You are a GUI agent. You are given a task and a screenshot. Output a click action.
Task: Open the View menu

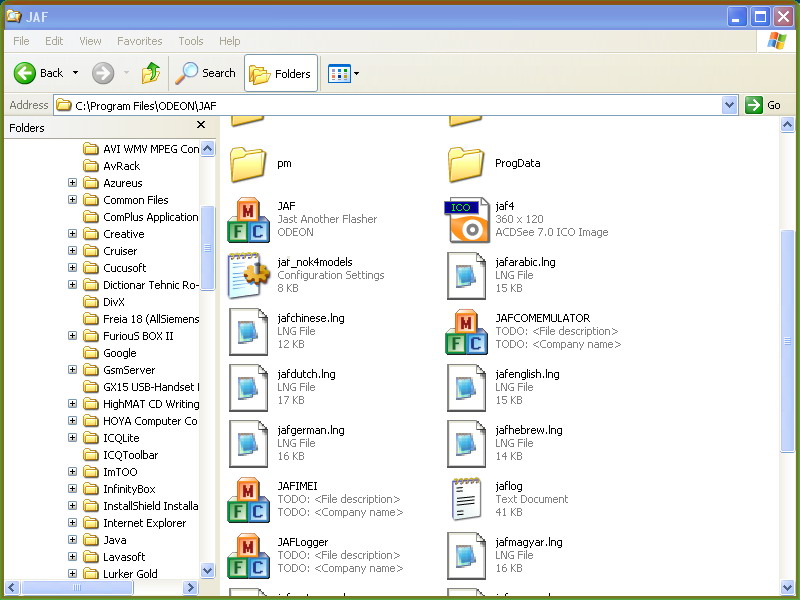(x=90, y=41)
